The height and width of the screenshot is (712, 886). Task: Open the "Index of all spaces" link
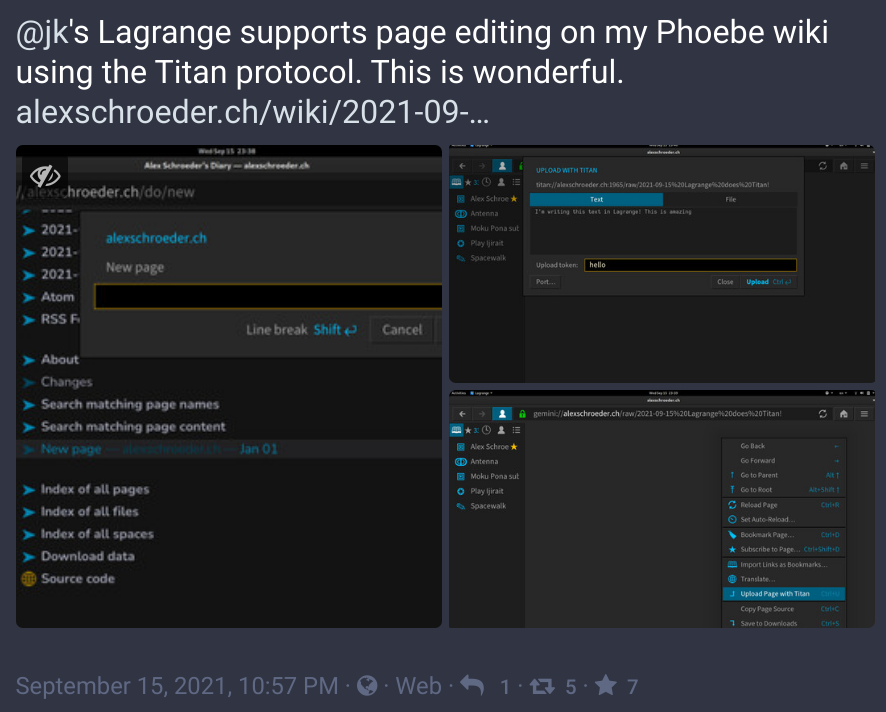[x=97, y=534]
